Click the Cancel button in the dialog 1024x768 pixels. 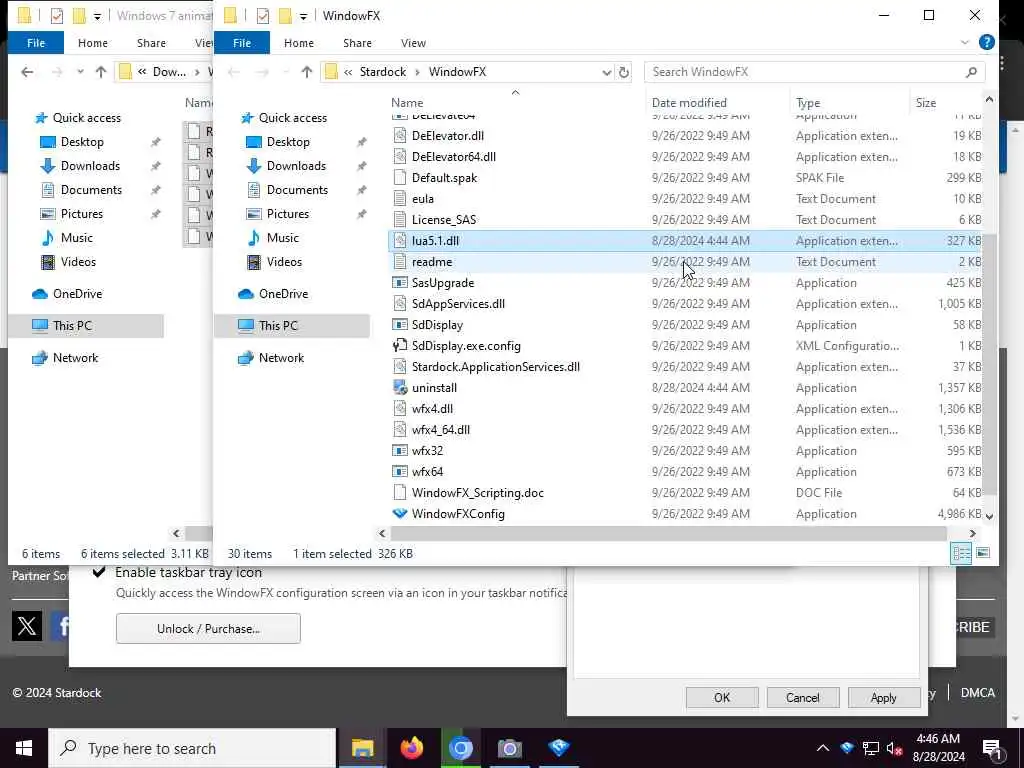[x=803, y=697]
